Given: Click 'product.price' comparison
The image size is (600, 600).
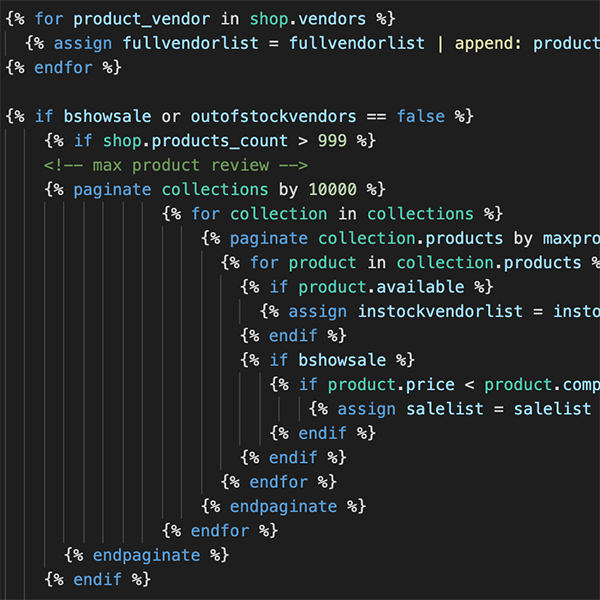Looking at the screenshot, I should 391,385.
